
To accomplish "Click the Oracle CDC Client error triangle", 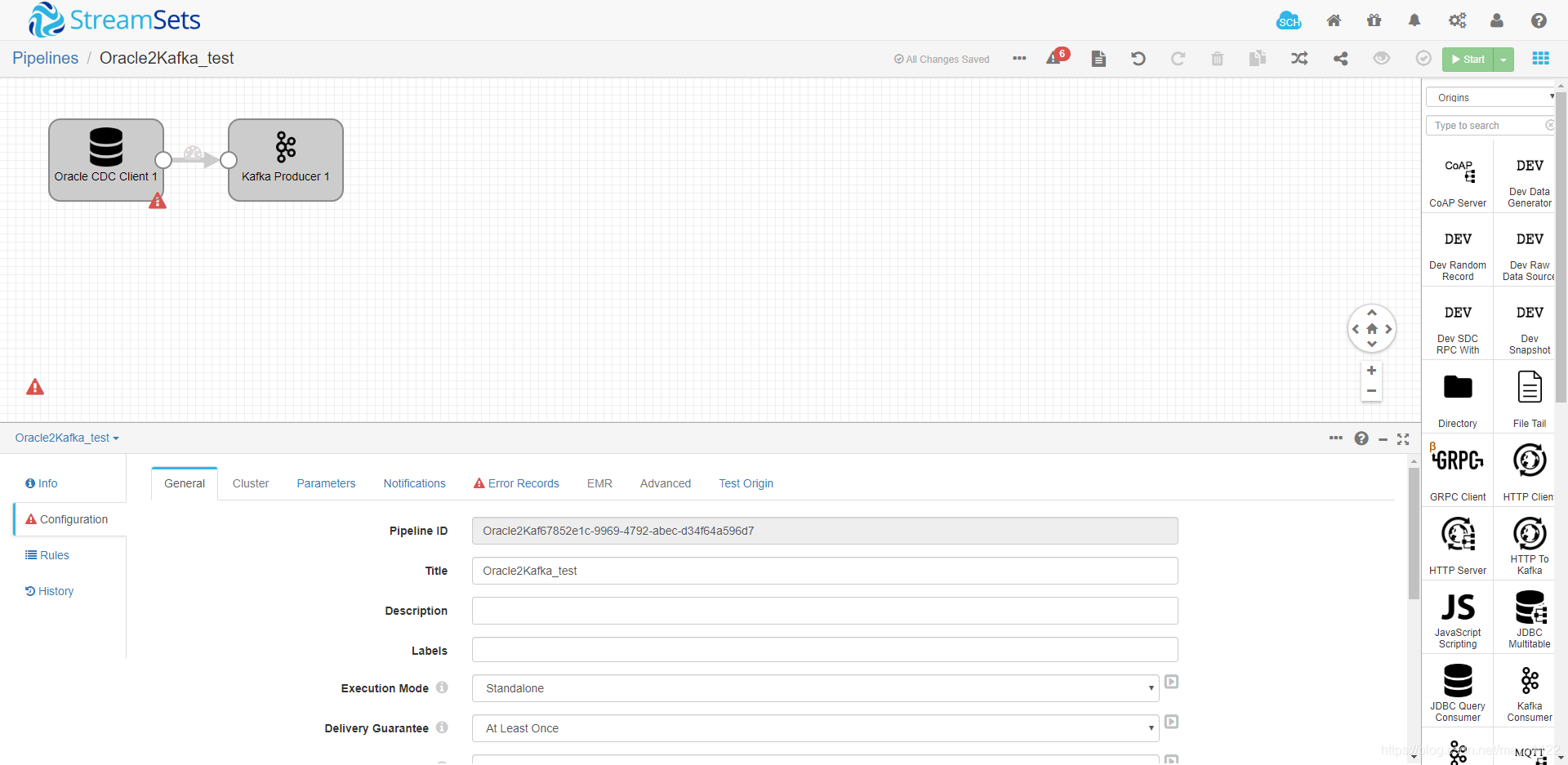I will click(x=158, y=201).
